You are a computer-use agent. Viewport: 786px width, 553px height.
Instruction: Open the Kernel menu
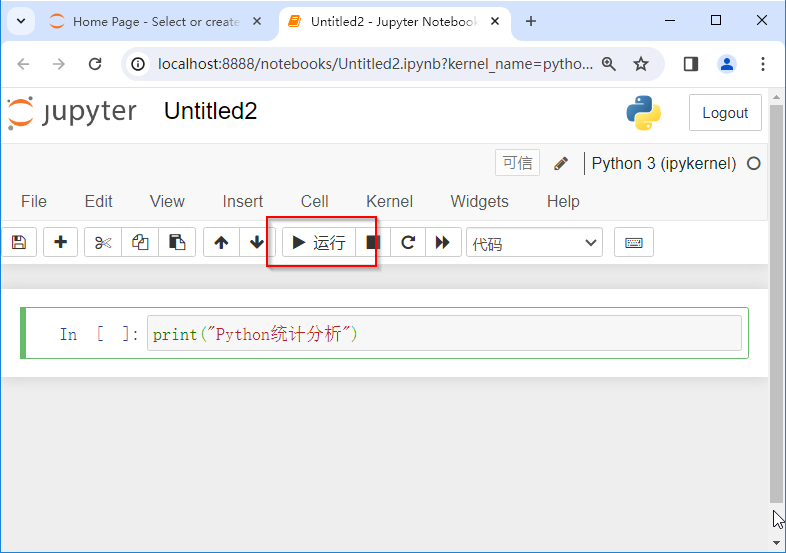tap(389, 202)
